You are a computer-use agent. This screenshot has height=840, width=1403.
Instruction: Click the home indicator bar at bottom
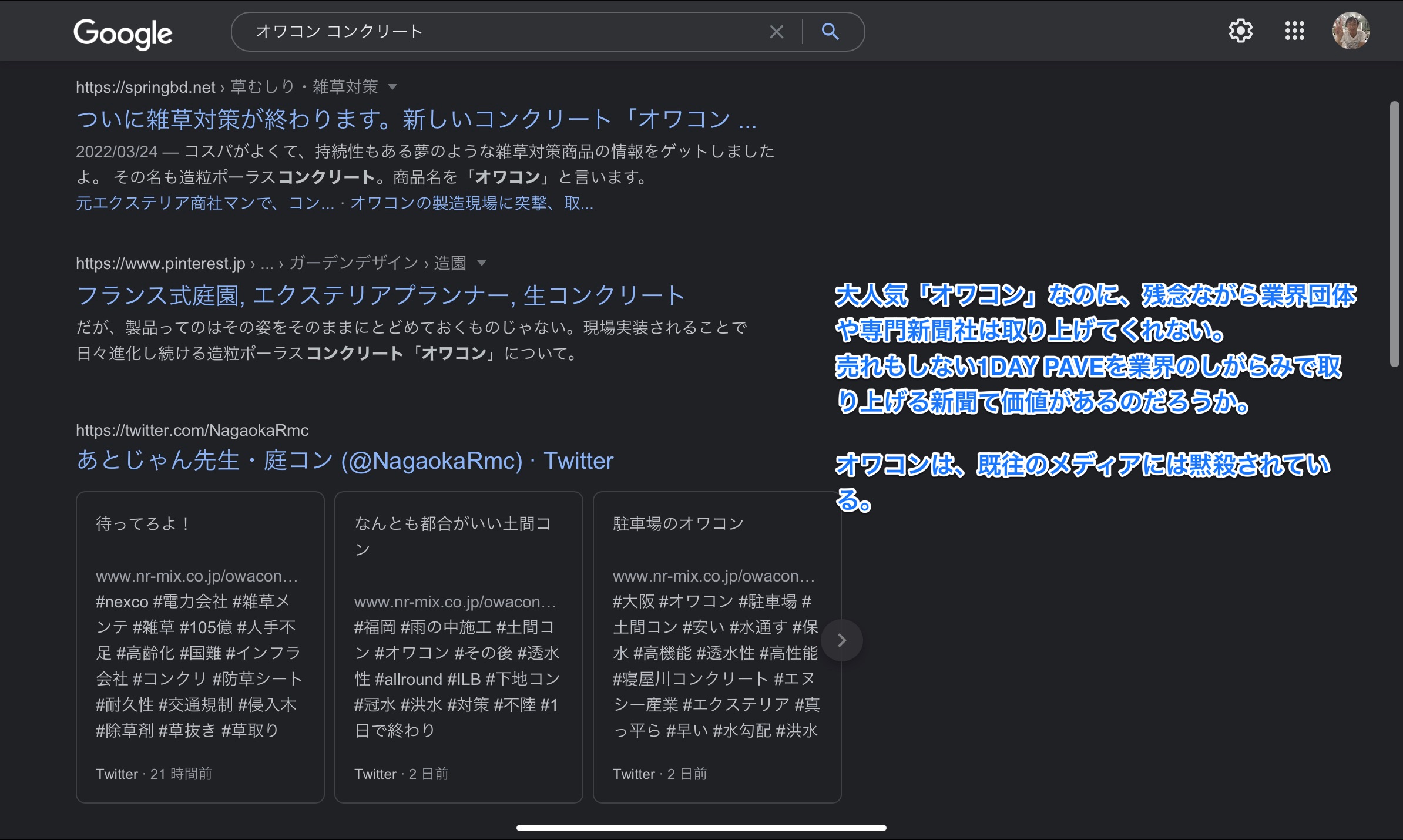pos(701,828)
